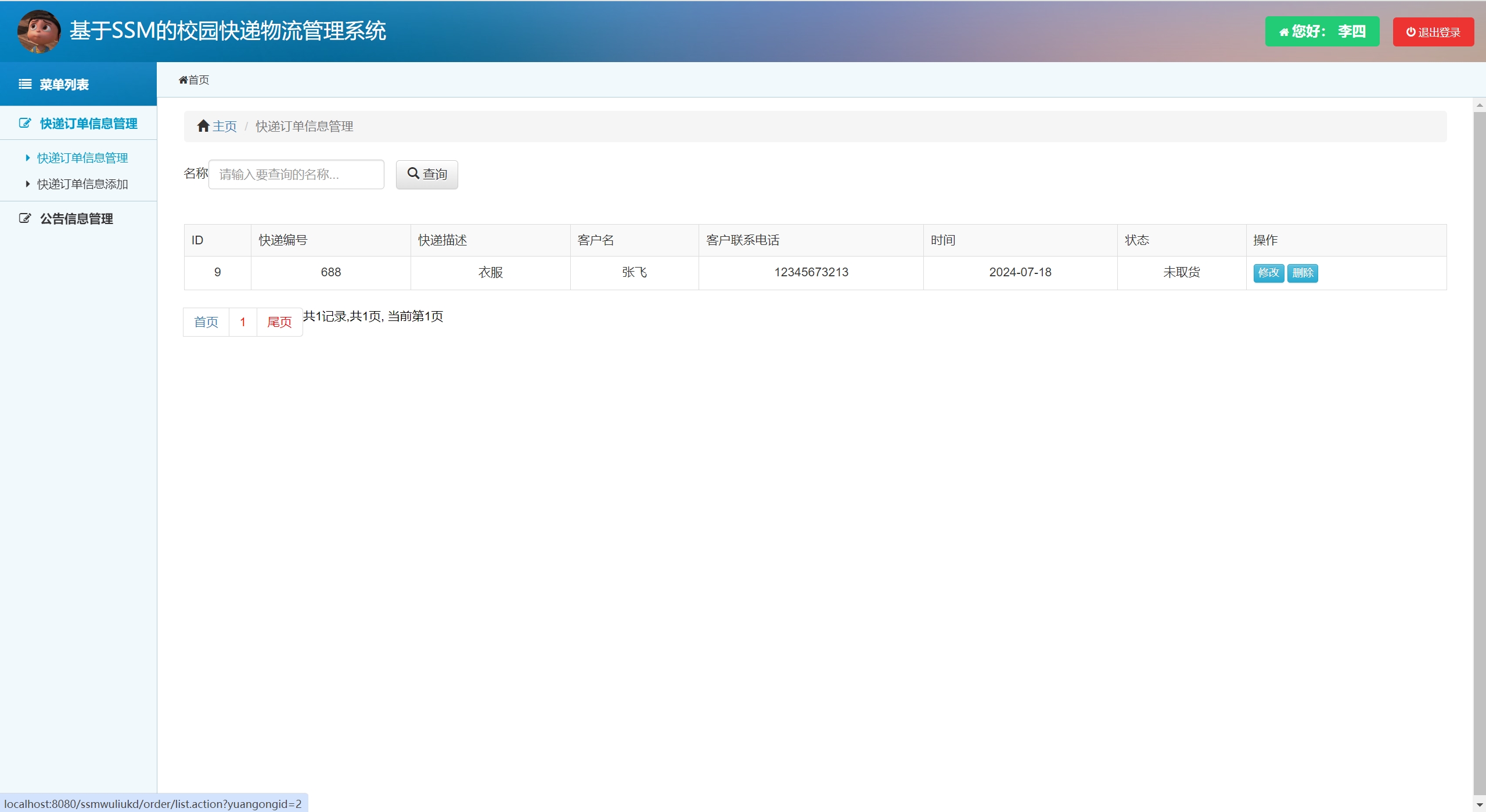This screenshot has width=1486, height=812.
Task: Click the 删除 button for order 688
Action: click(1303, 273)
